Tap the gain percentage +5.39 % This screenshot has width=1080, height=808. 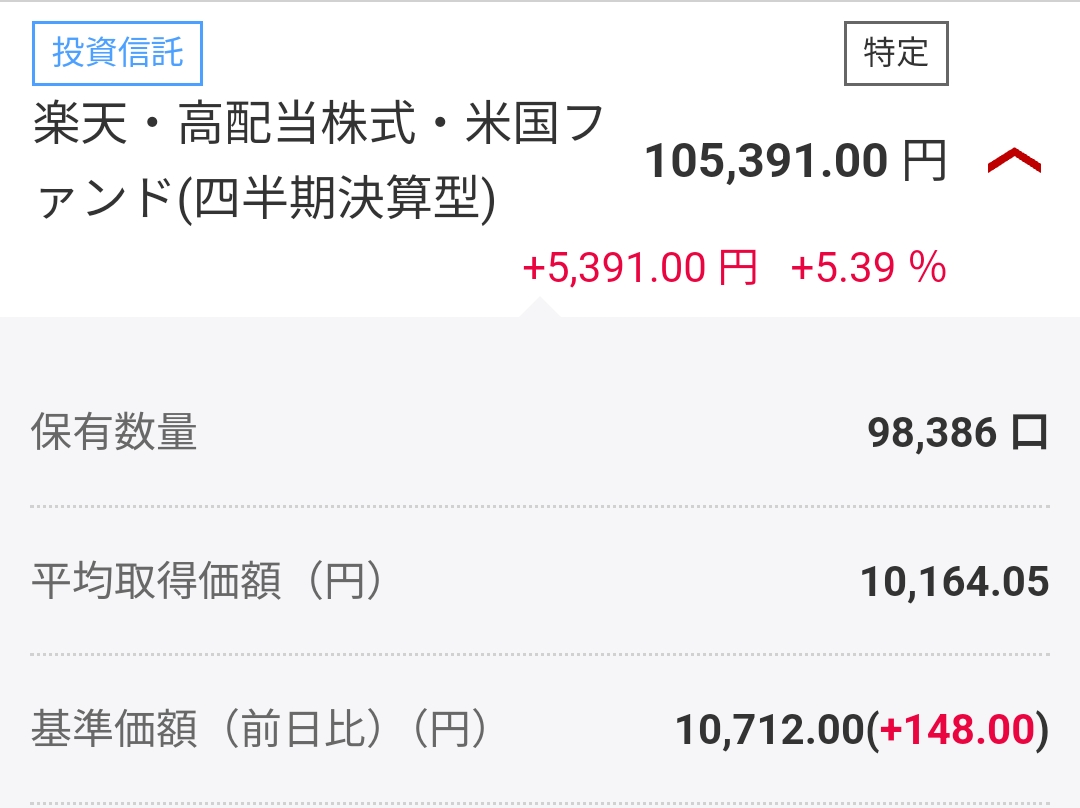869,266
